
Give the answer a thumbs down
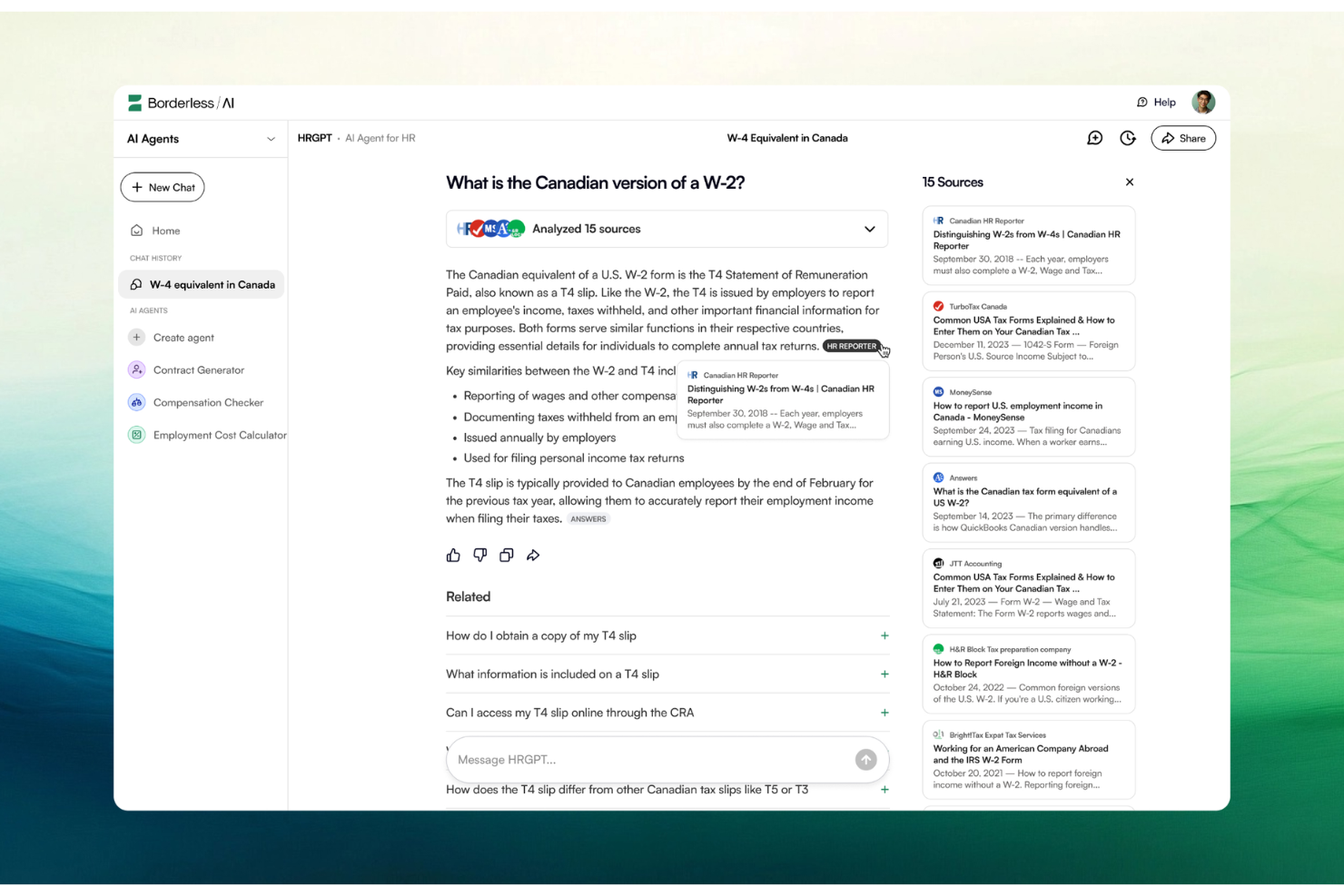tap(480, 556)
